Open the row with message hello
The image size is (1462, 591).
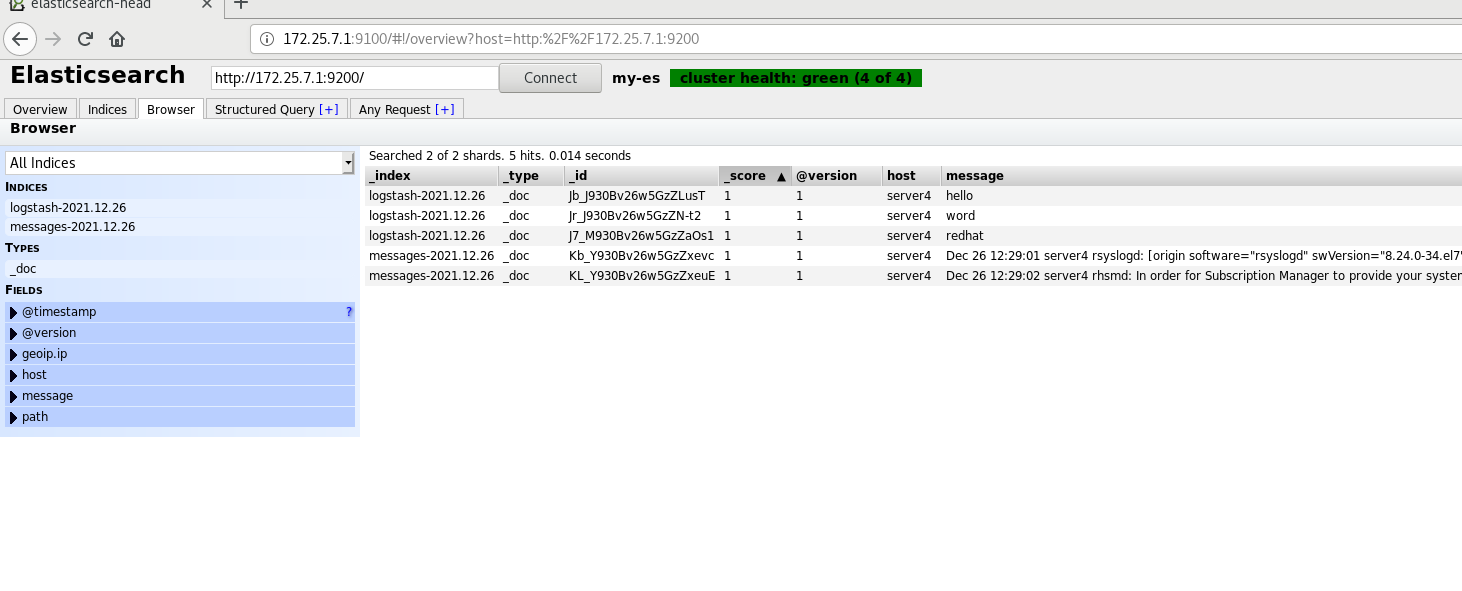913,196
